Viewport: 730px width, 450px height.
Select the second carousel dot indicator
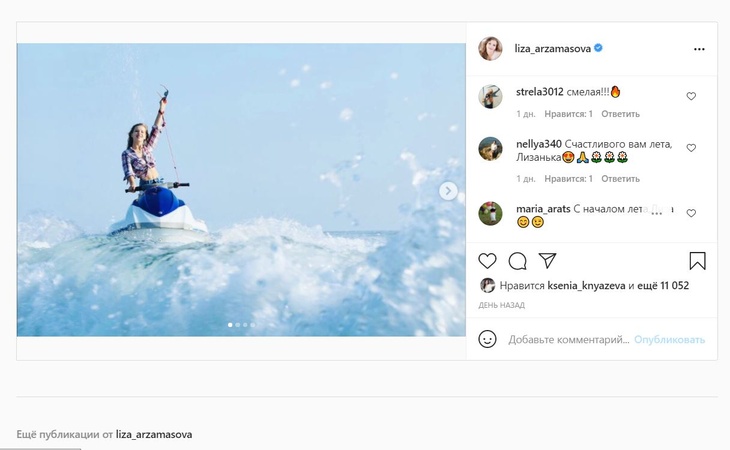coord(238,325)
